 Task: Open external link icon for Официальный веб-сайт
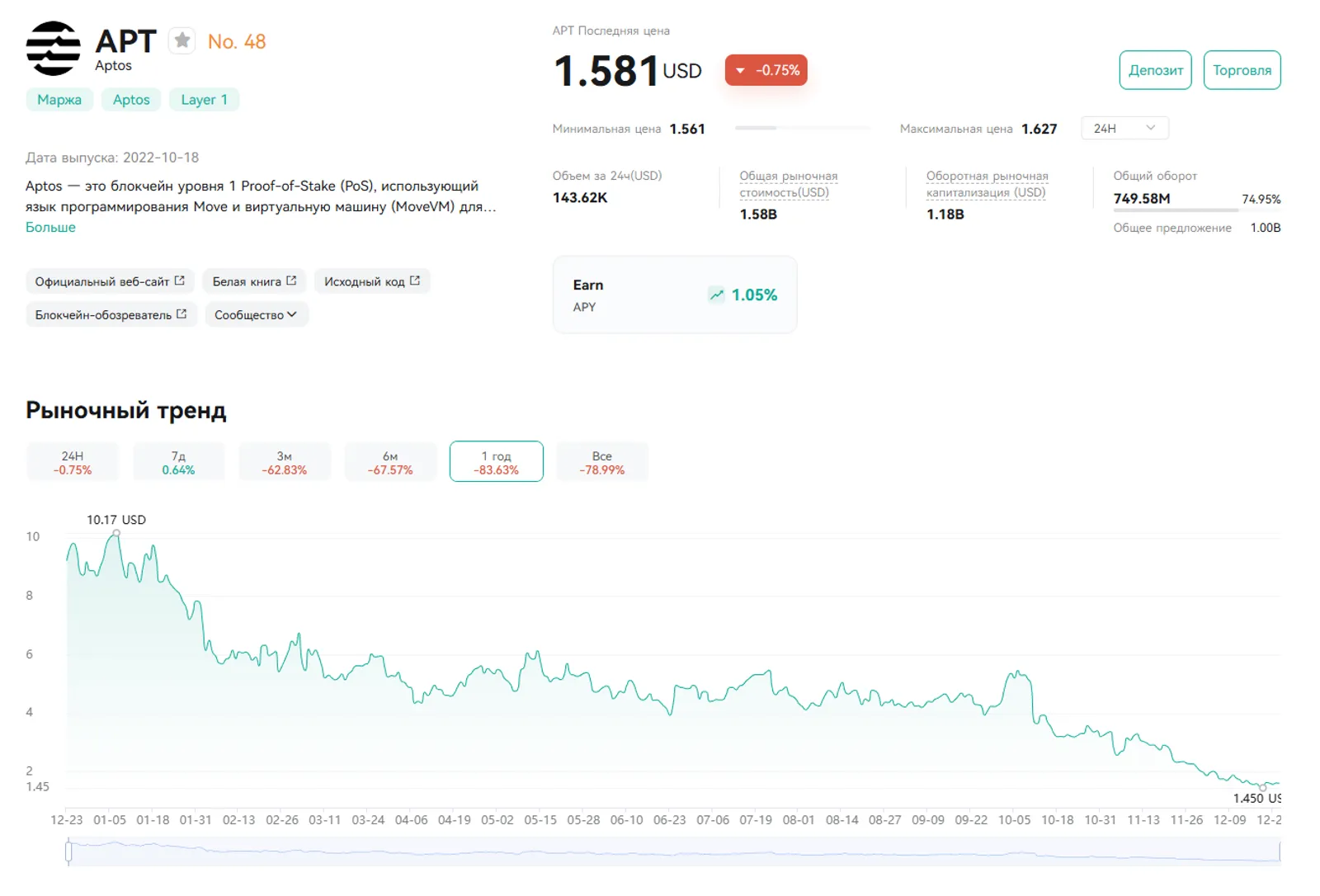(180, 281)
